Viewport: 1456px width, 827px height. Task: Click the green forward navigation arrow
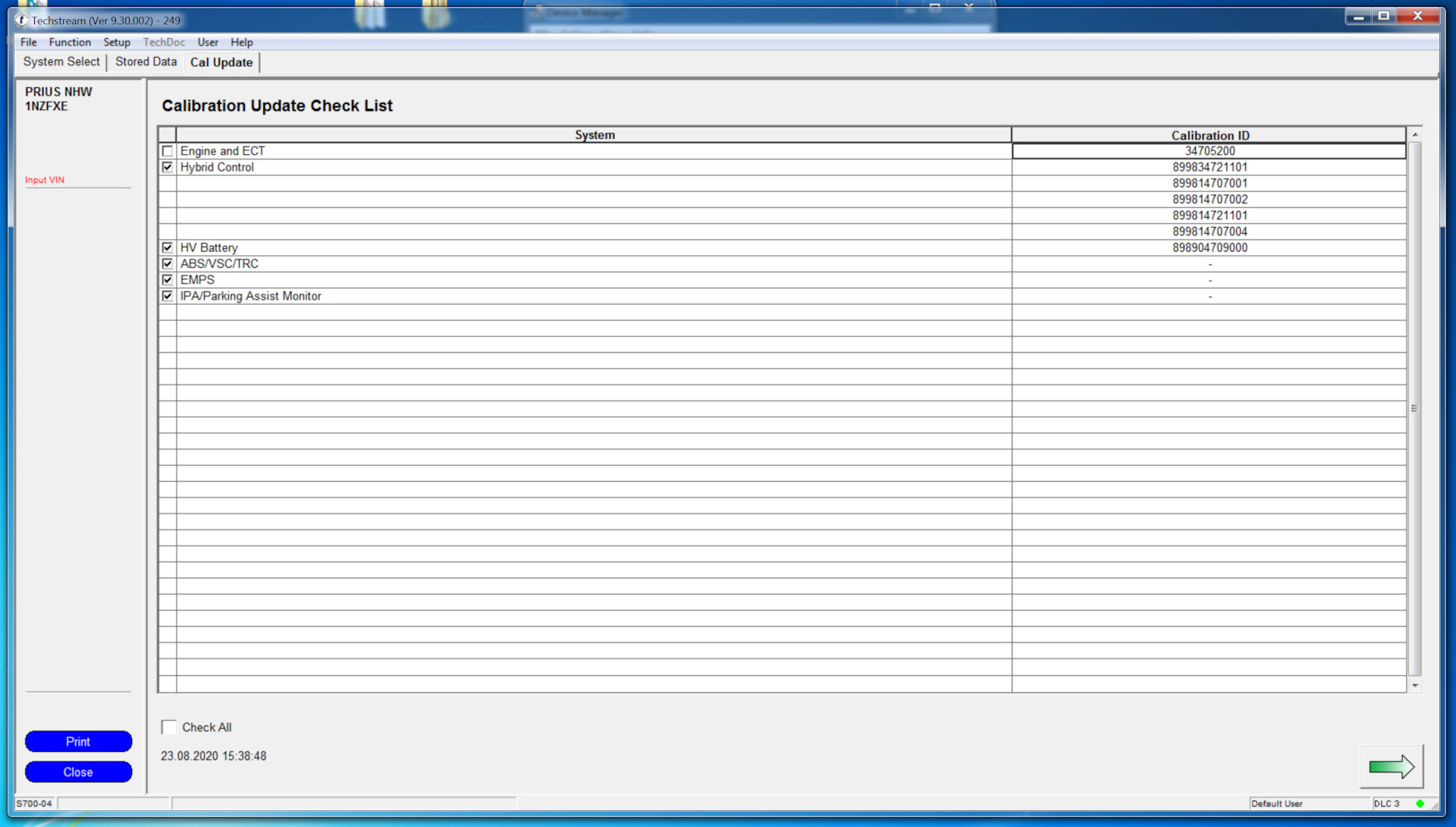click(x=1393, y=766)
